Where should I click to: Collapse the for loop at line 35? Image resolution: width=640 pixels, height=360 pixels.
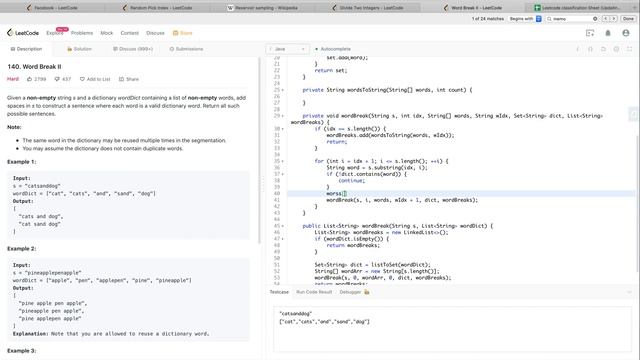(x=282, y=161)
